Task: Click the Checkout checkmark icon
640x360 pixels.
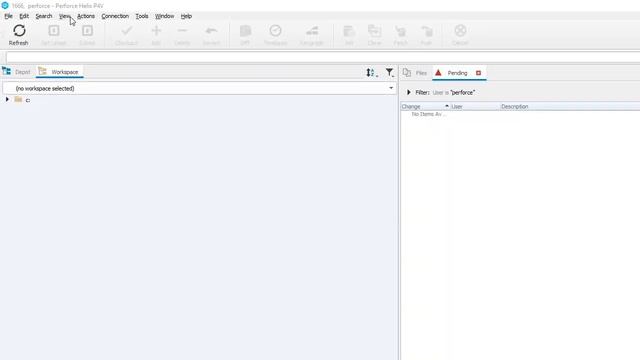Action: pyautogui.click(x=127, y=31)
